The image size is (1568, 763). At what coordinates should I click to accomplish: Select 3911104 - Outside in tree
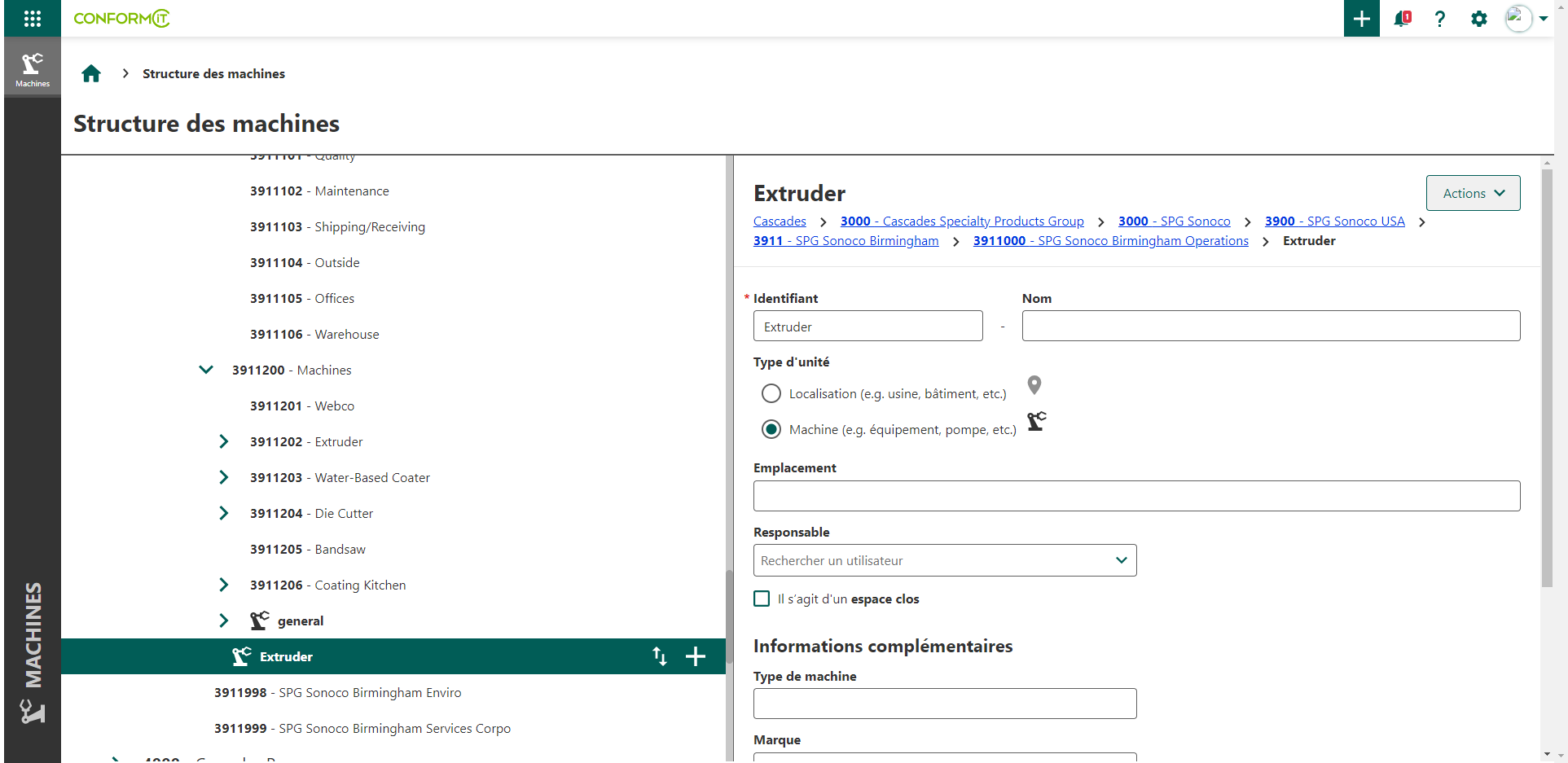305,262
